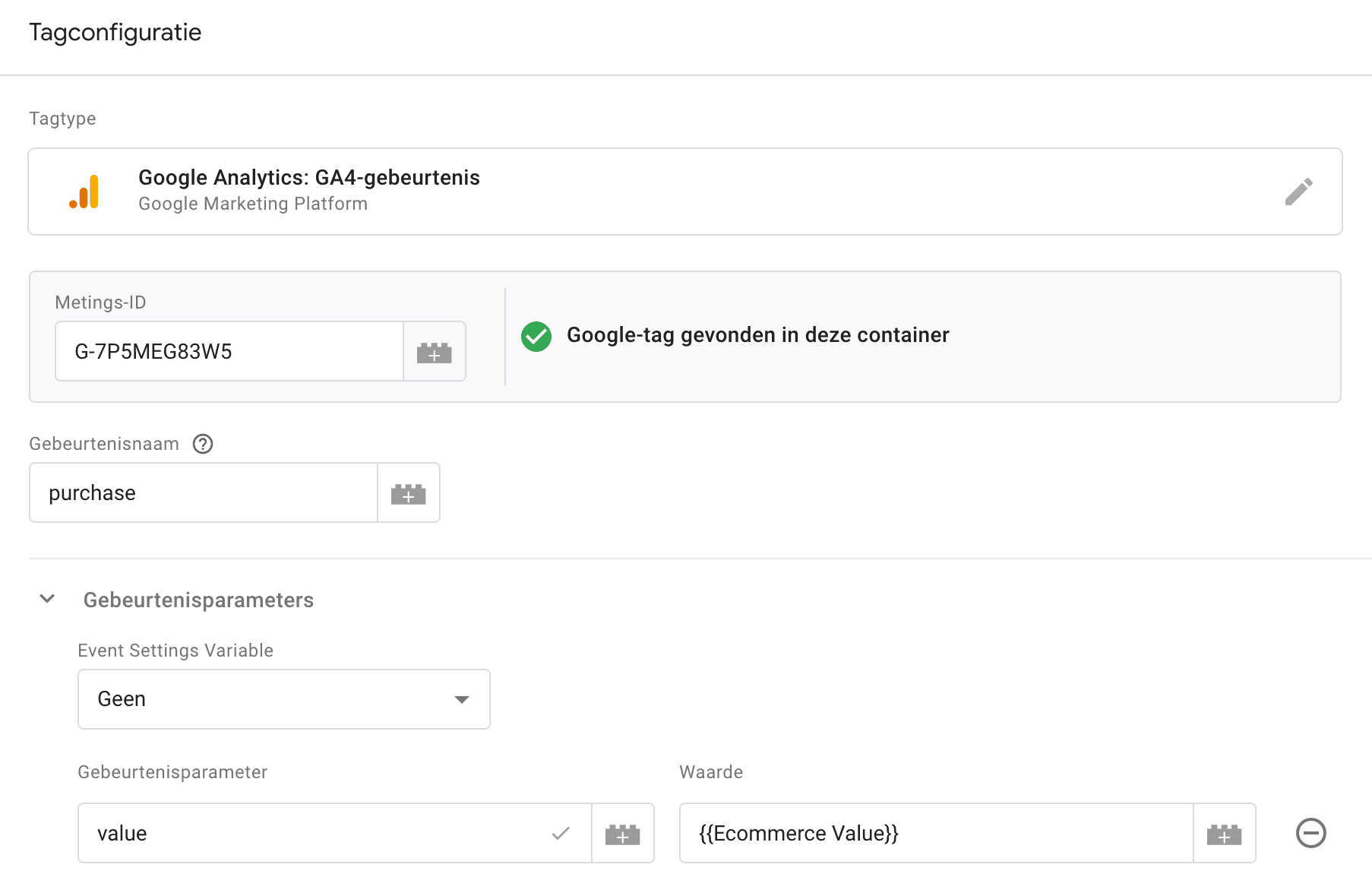Open the Event Settings Variable dropdown
This screenshot has width=1372, height=874.
284,699
